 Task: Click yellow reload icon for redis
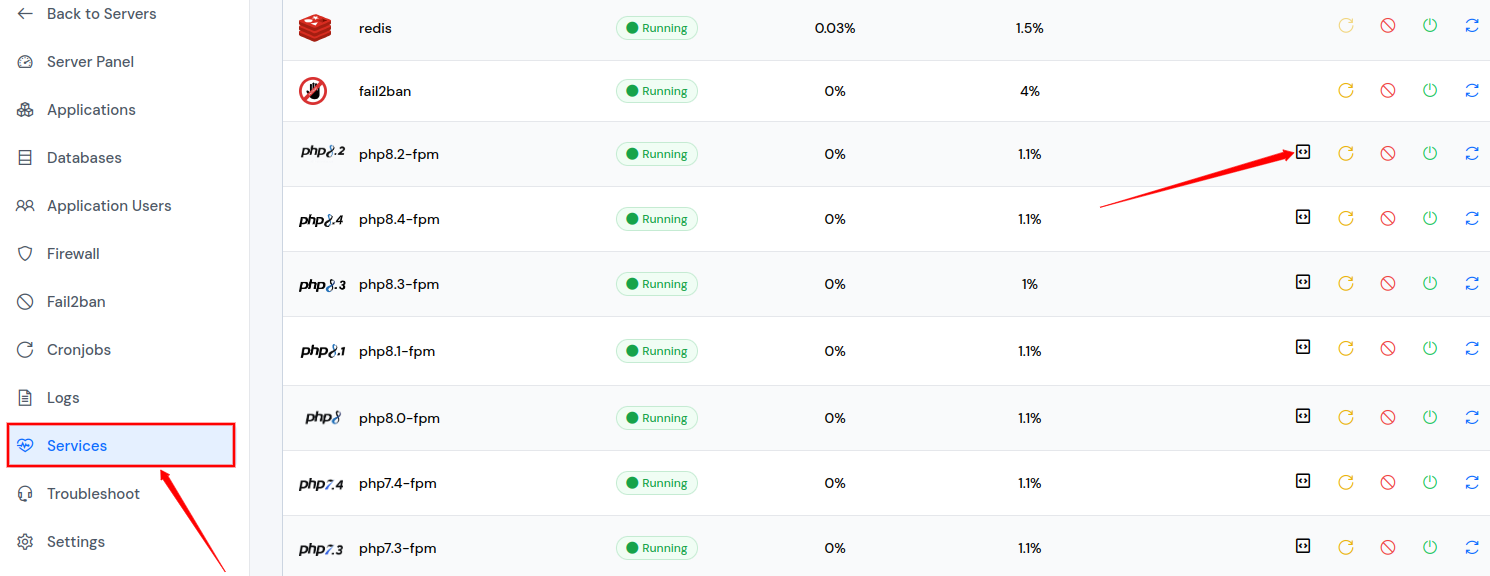[x=1346, y=26]
